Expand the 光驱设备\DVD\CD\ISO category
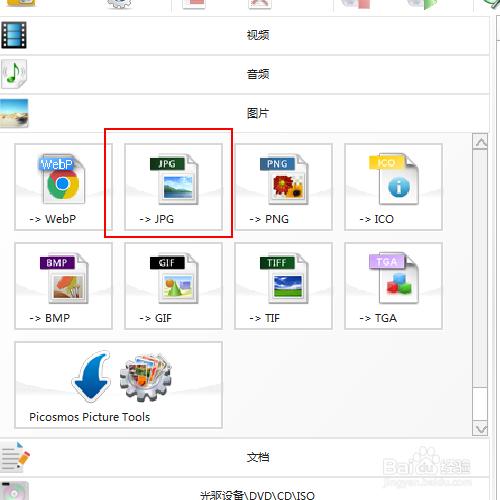 (245, 489)
